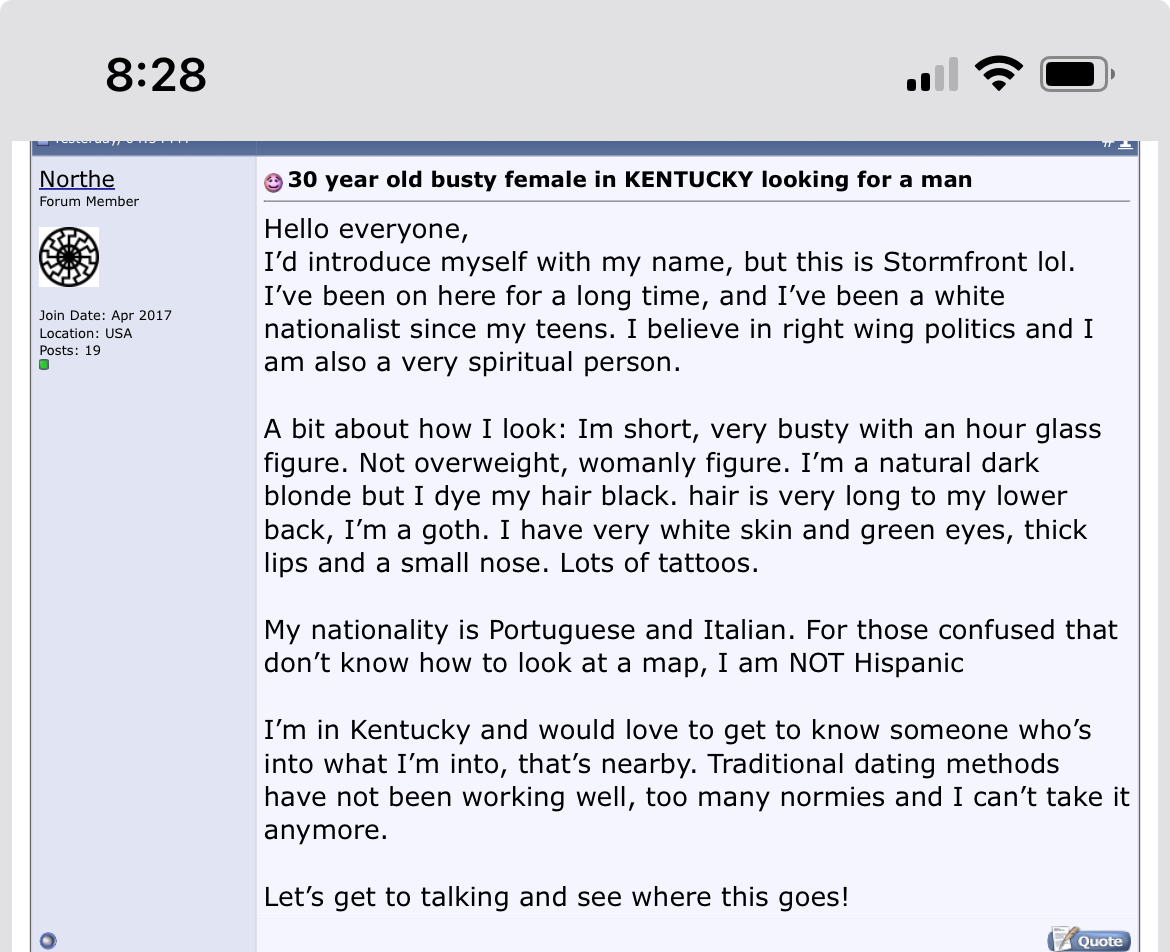The width and height of the screenshot is (1170, 952).
Task: Tap the cellular signal bars icon
Action: click(932, 75)
